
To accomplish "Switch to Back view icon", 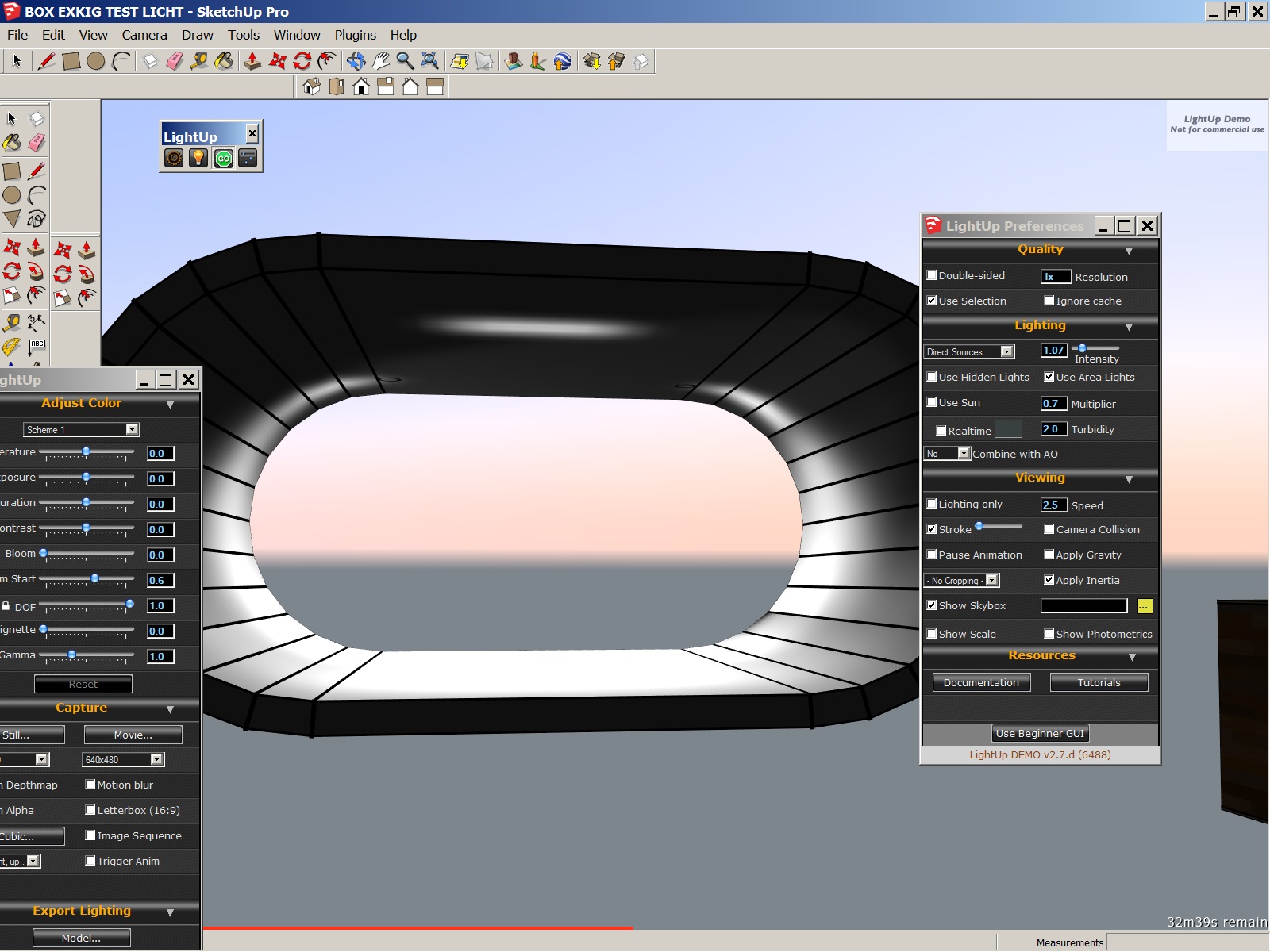I will tap(410, 86).
